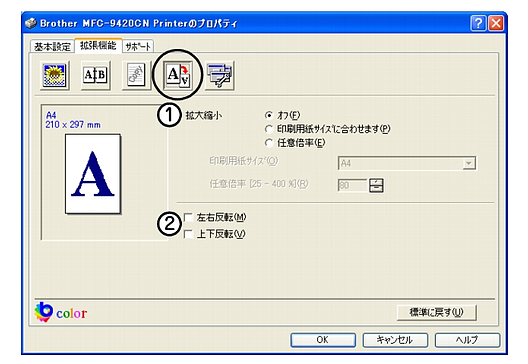Click the 標準に戻す button

[436, 312]
